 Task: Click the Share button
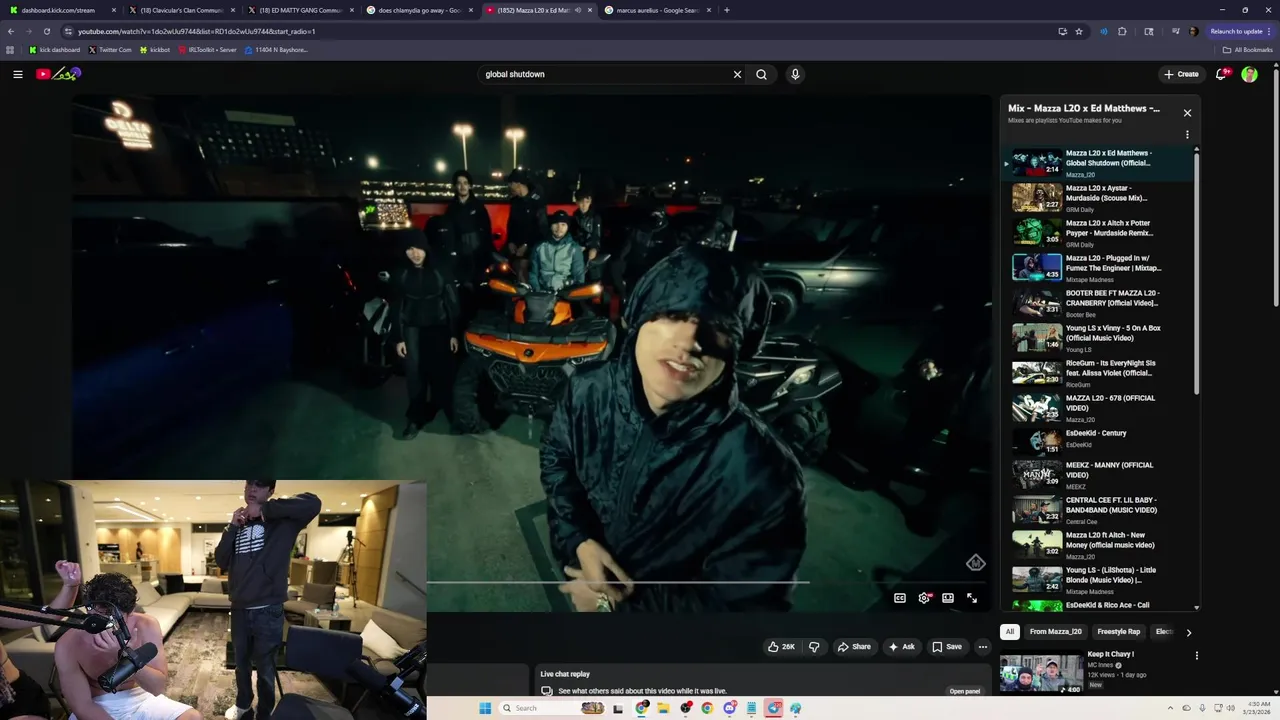(854, 647)
